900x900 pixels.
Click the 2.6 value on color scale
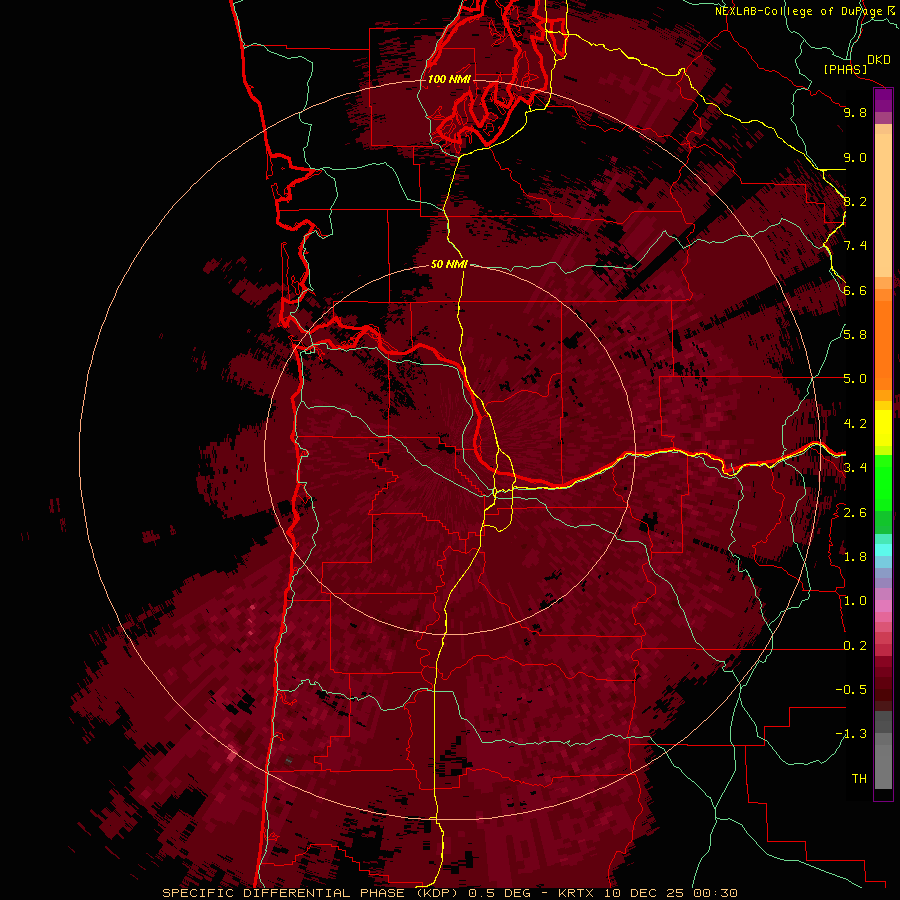coord(855,513)
